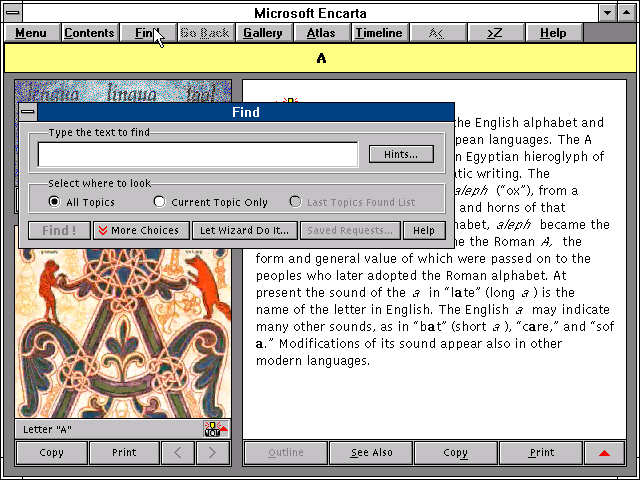Open the Find dialog system menu box
The height and width of the screenshot is (480, 640).
28,112
